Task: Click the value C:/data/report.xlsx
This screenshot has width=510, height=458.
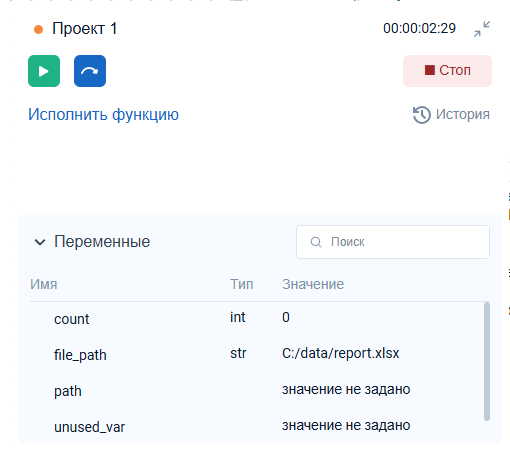Action: (x=340, y=353)
